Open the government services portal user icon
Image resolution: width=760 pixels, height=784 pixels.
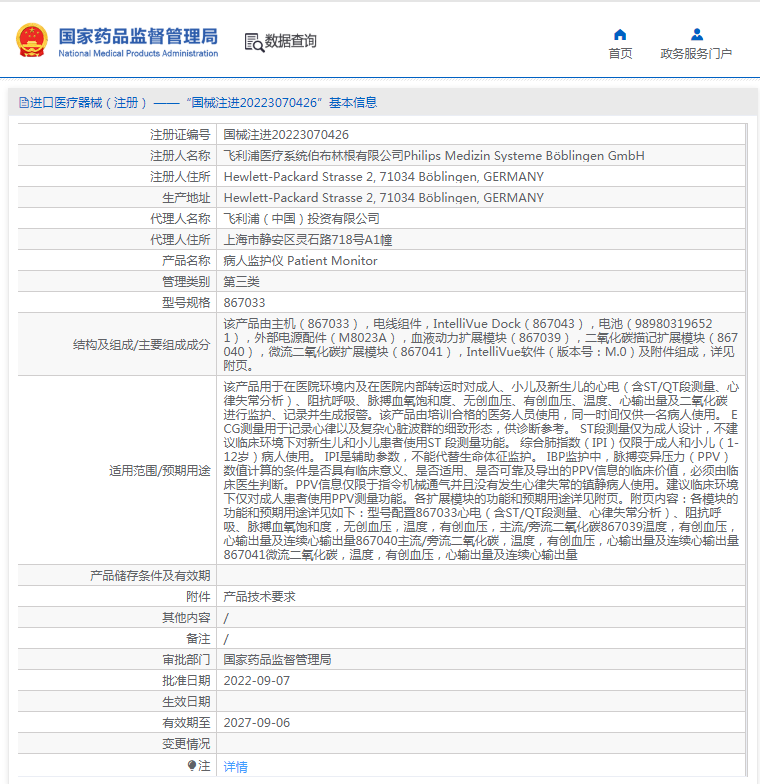click(696, 34)
